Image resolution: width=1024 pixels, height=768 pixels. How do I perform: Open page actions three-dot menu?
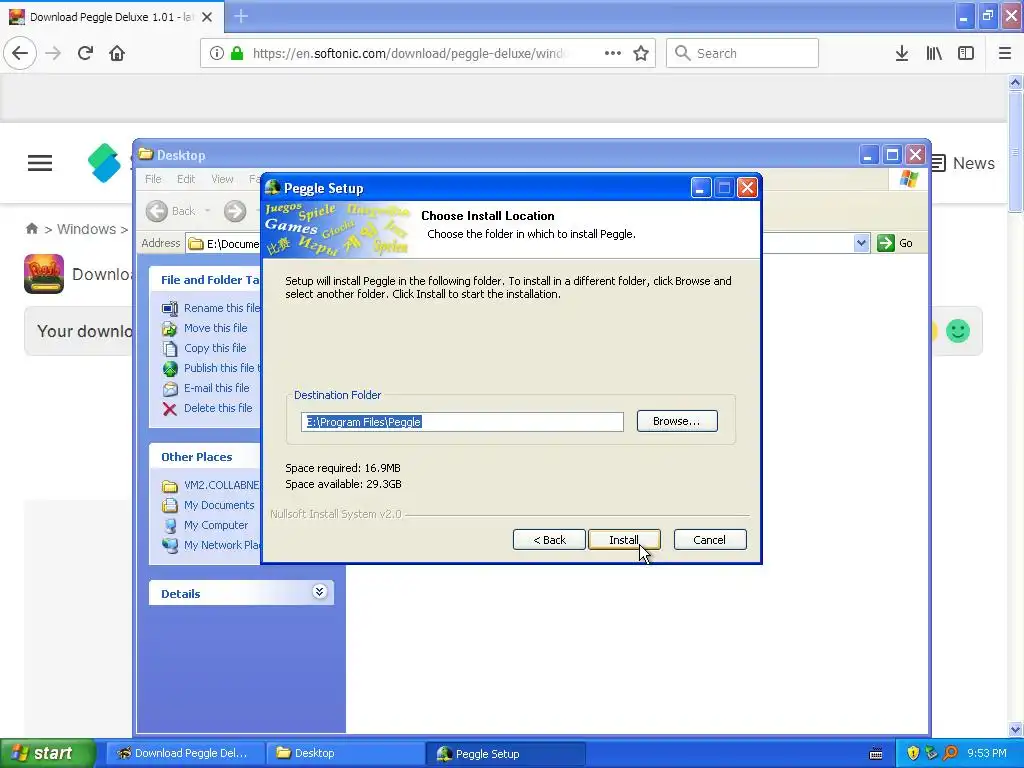point(613,53)
